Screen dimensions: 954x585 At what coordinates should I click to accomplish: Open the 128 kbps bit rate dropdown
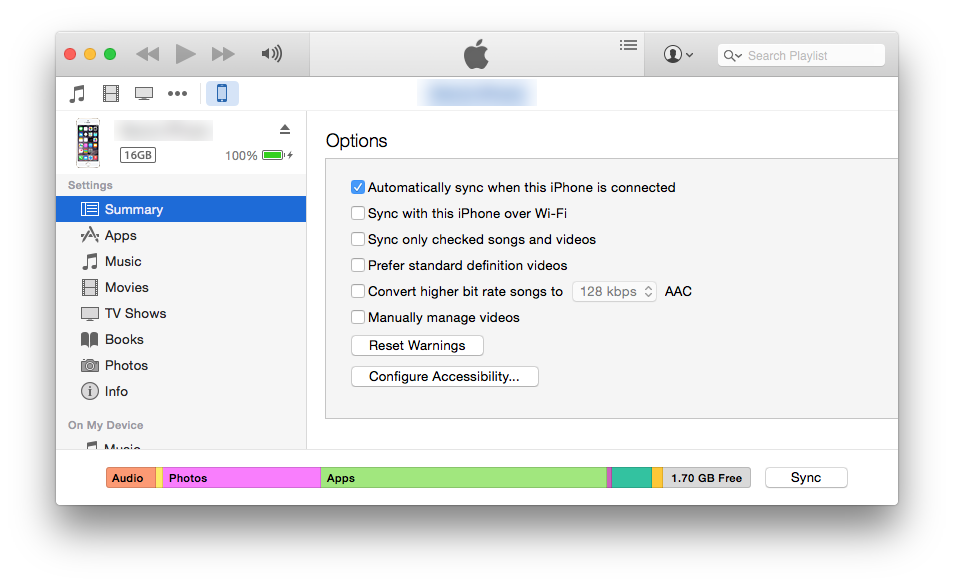tap(614, 291)
